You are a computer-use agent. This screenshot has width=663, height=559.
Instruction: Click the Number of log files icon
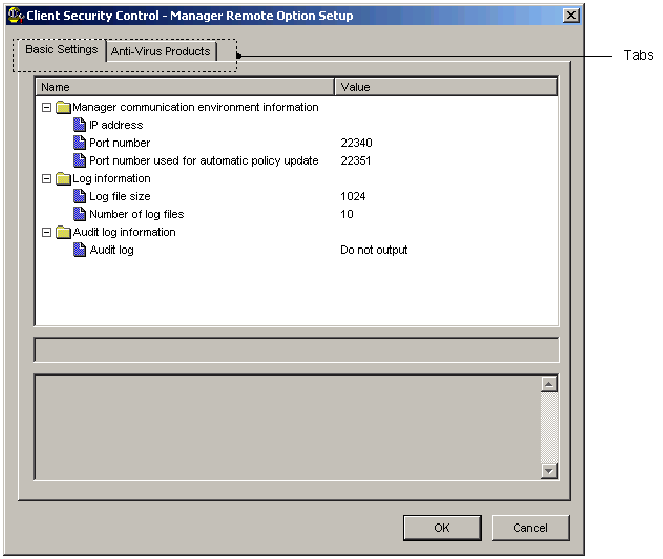(79, 214)
